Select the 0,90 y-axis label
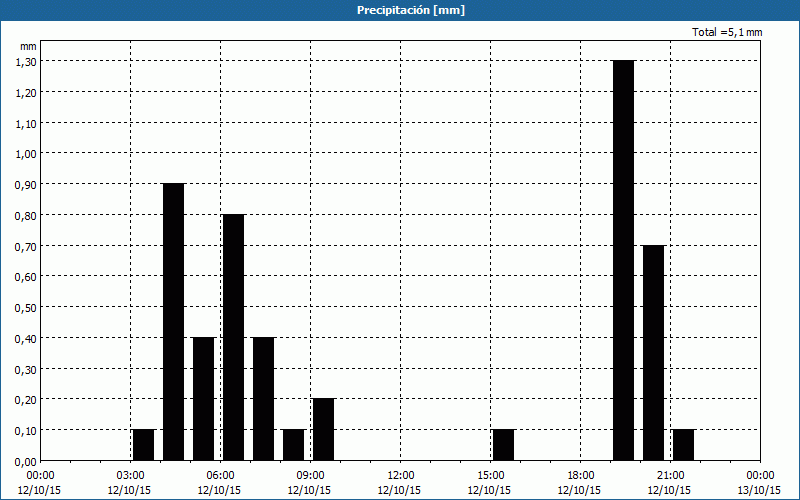This screenshot has width=800, height=500. click(26, 184)
